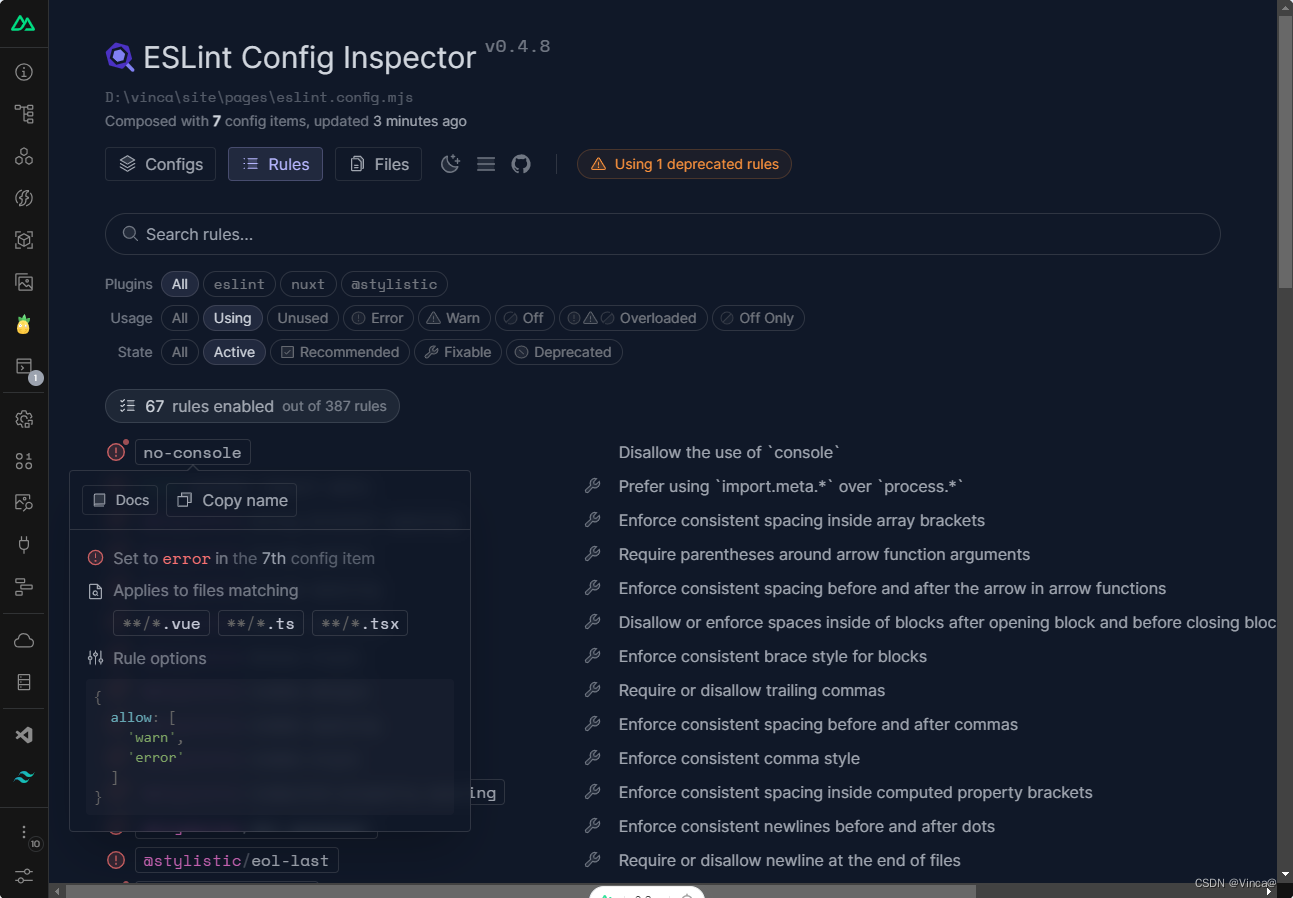
Task: Open the Overview info icon in sidebar
Action: [24, 72]
